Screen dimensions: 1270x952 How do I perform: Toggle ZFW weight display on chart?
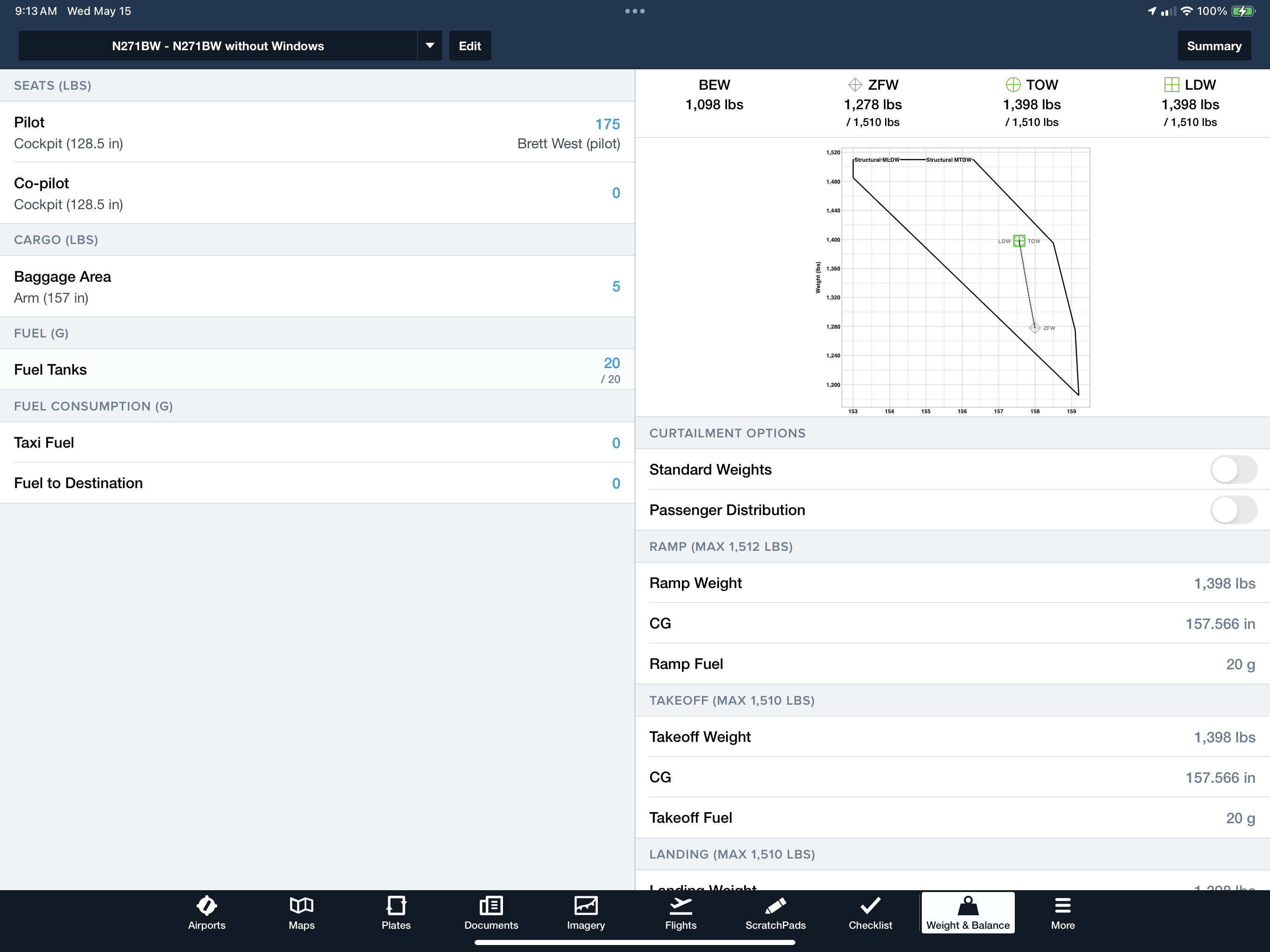(876, 84)
